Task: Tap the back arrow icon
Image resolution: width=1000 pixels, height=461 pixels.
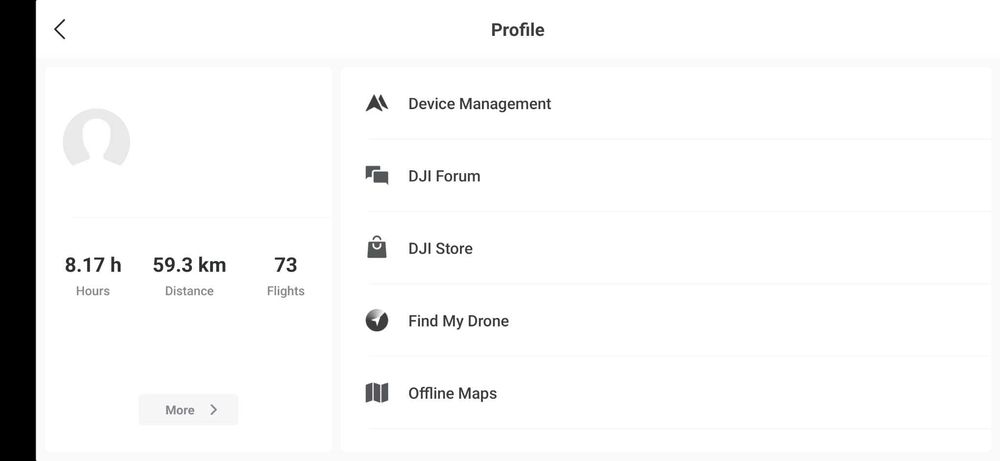Action: click(60, 30)
